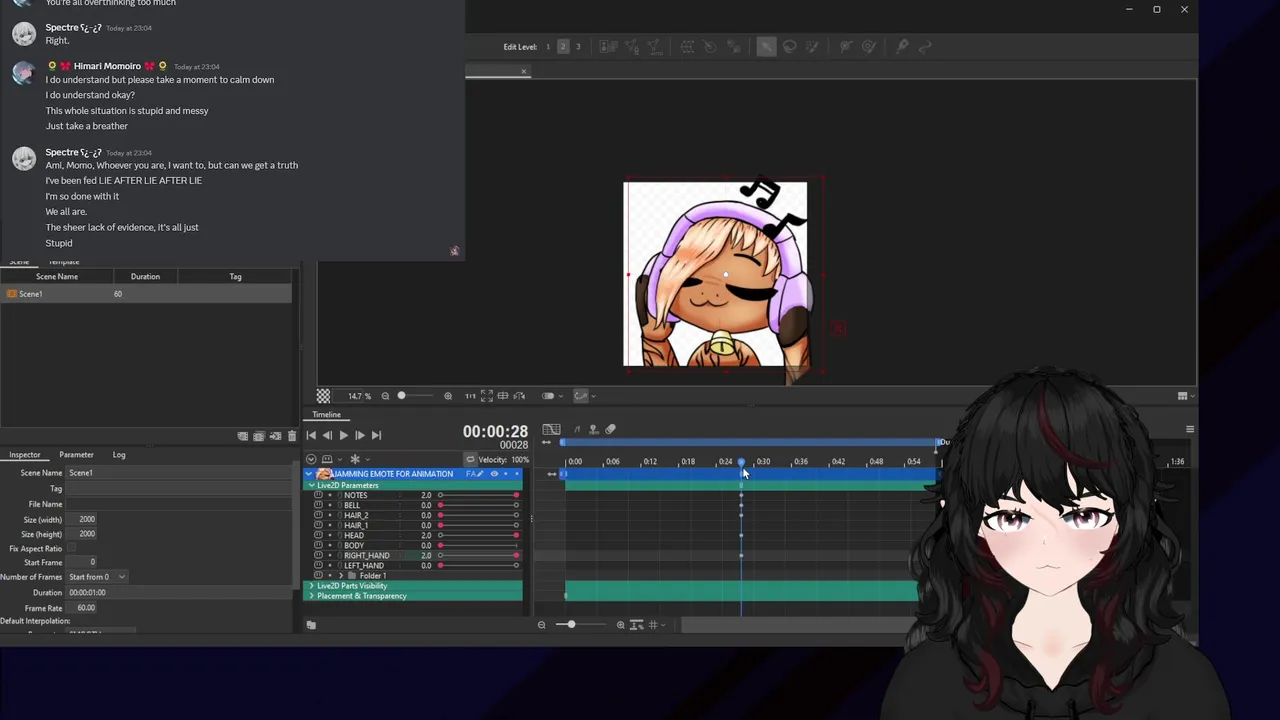Reset canvas zoom with the 1:1 button
Viewport: 1280px width, 720px height.
point(470,396)
